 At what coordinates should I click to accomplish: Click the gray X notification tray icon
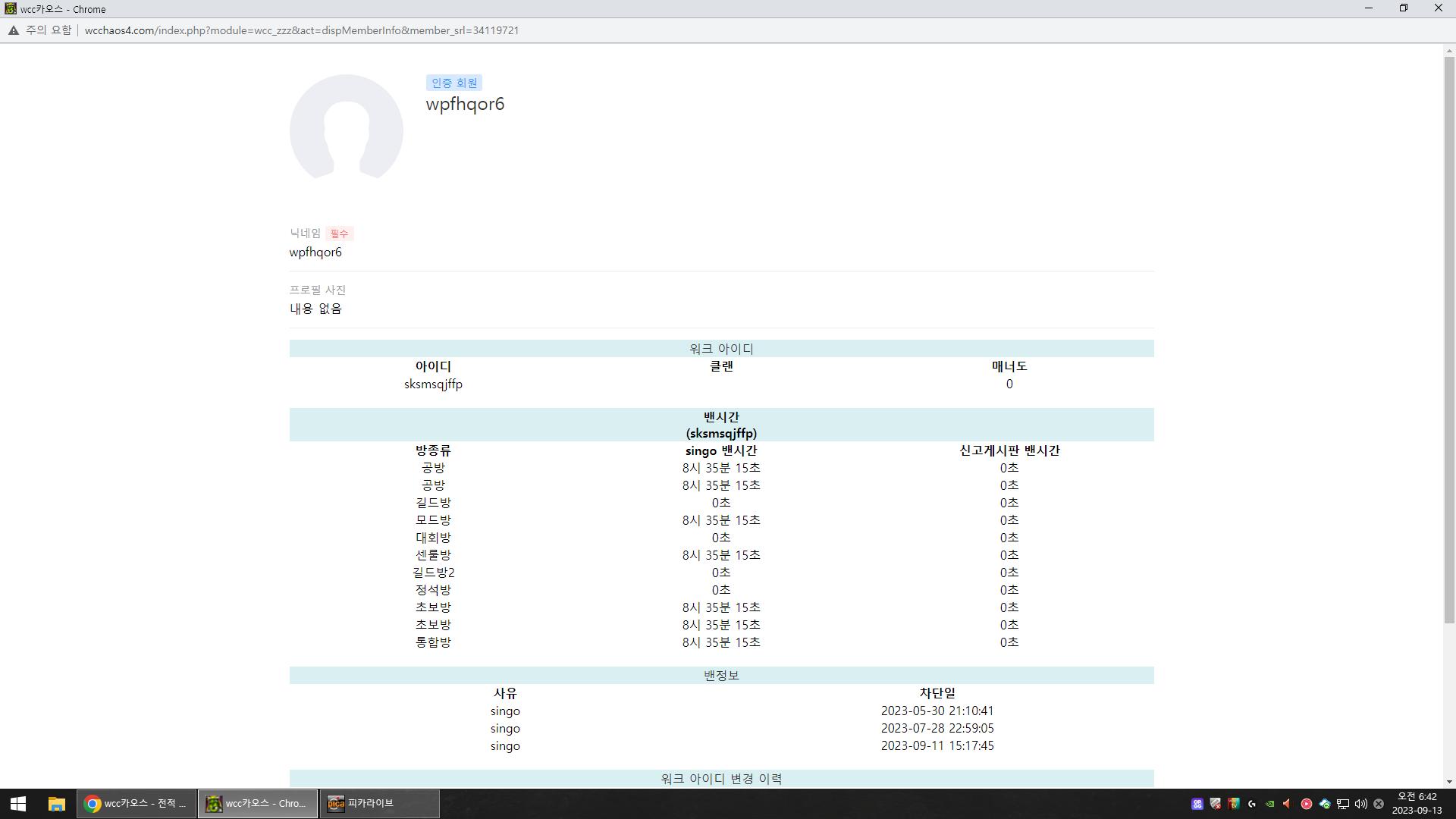(1379, 804)
